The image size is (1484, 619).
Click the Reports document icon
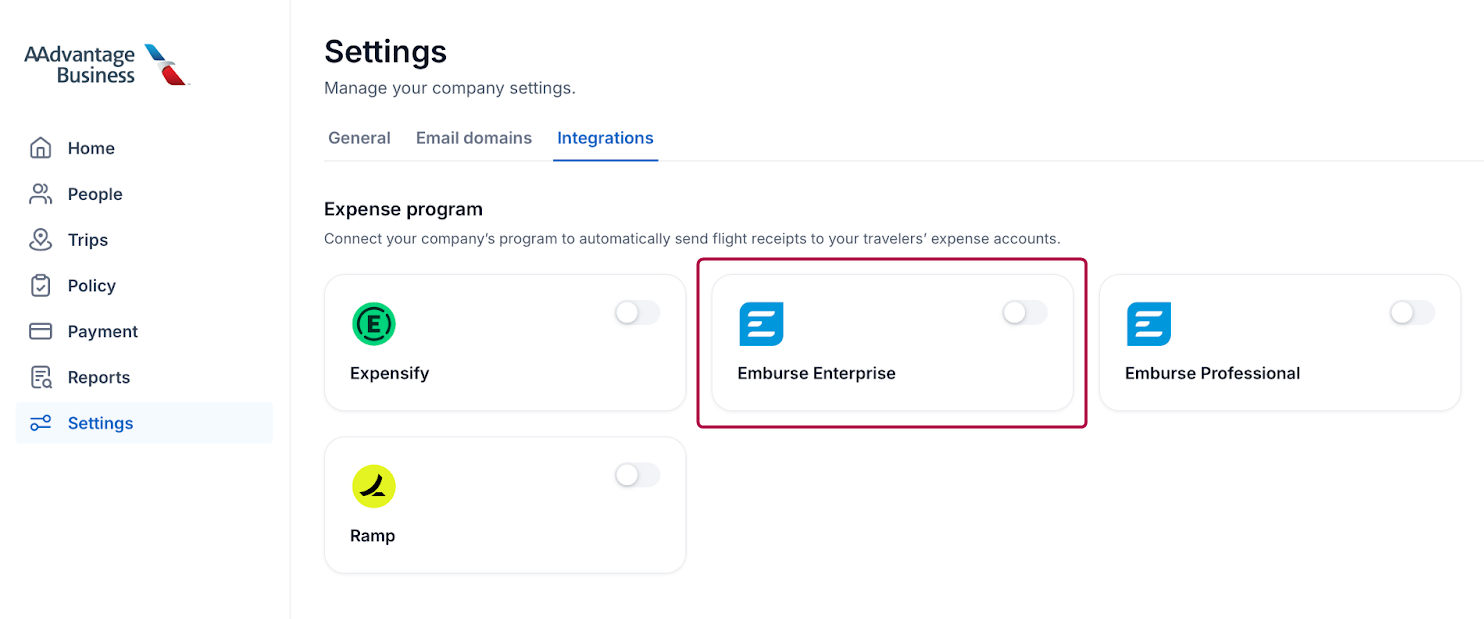click(x=41, y=377)
